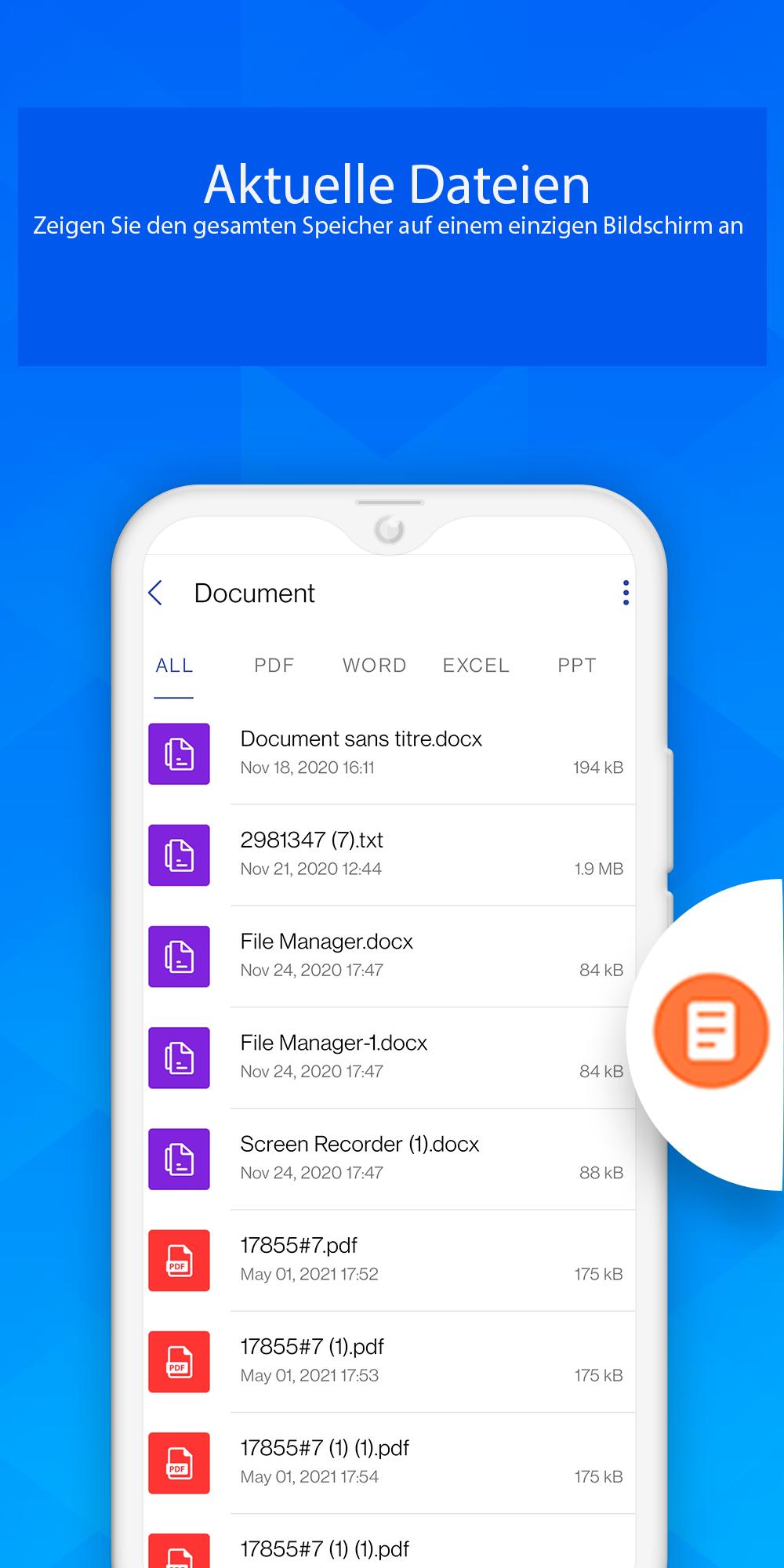
Task: Tap the back arrow beside Document
Action: (x=155, y=593)
